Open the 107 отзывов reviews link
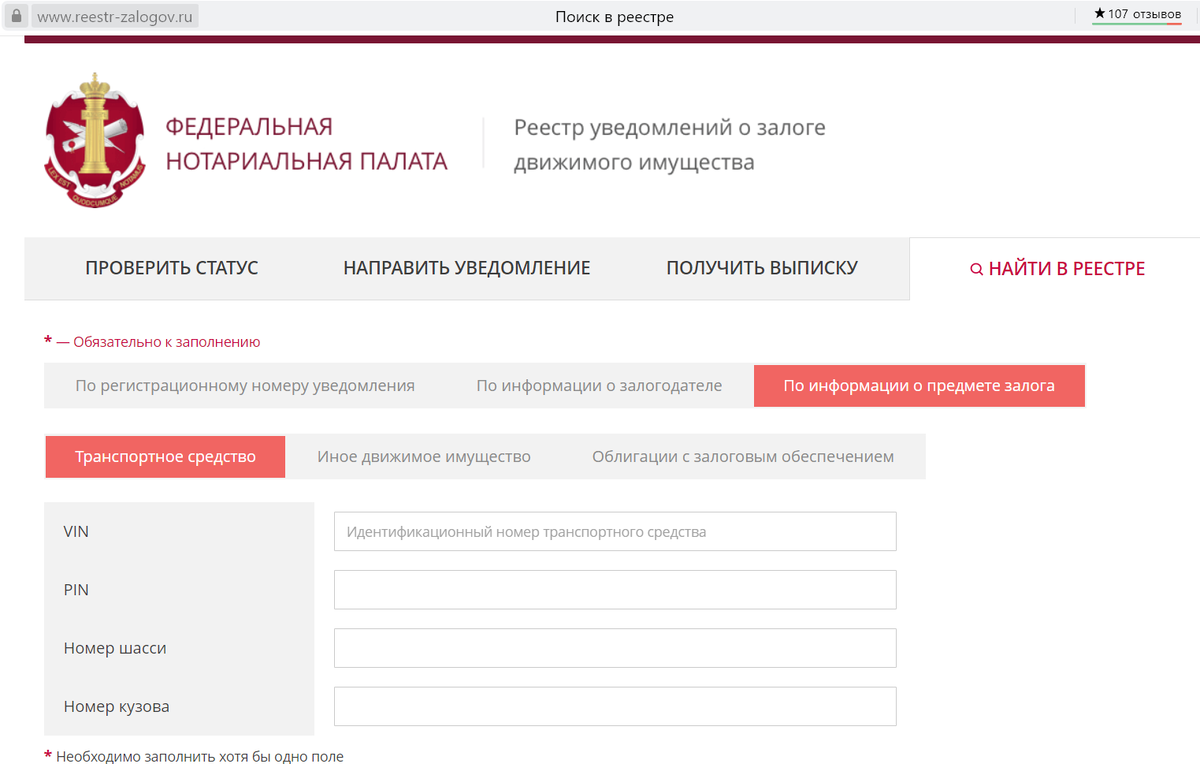 pos(1140,15)
